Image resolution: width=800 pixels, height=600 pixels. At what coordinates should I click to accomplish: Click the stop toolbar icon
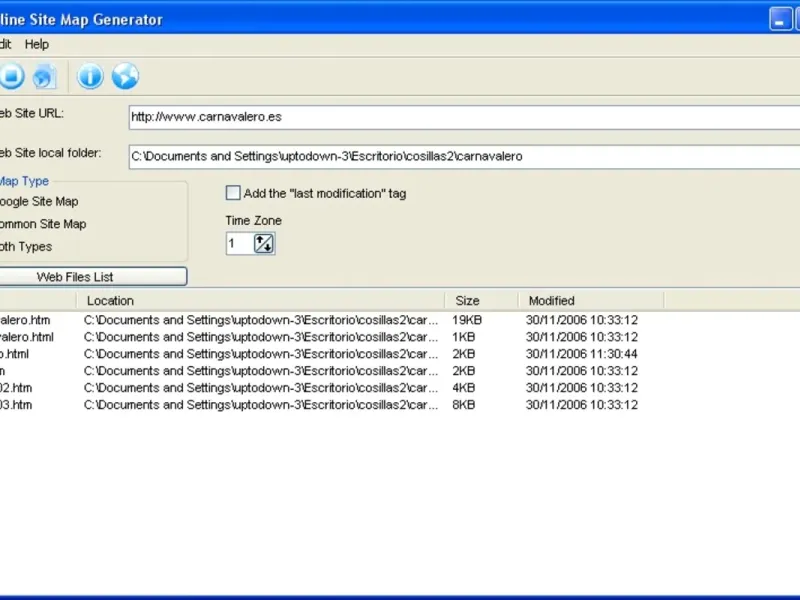(x=11, y=76)
